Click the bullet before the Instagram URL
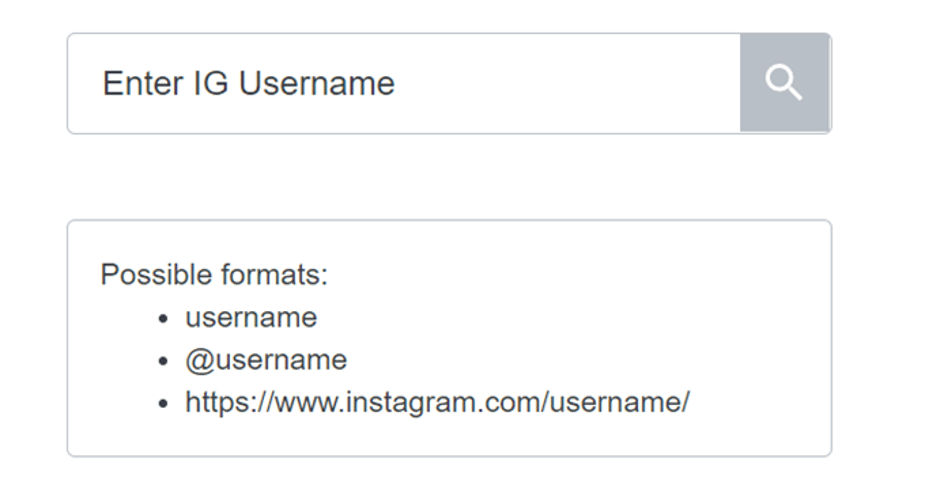This screenshot has height=477, width=941. [163, 404]
